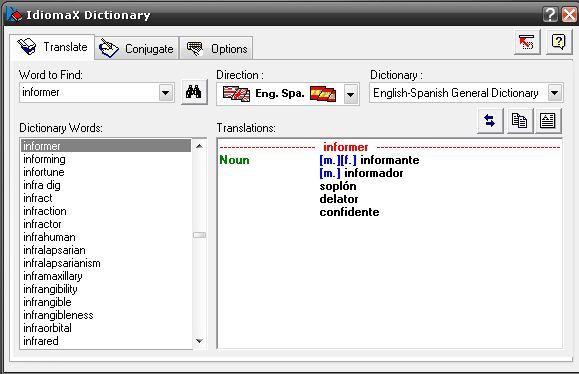
Task: Select 'informing' in the word list
Action: coord(106,159)
